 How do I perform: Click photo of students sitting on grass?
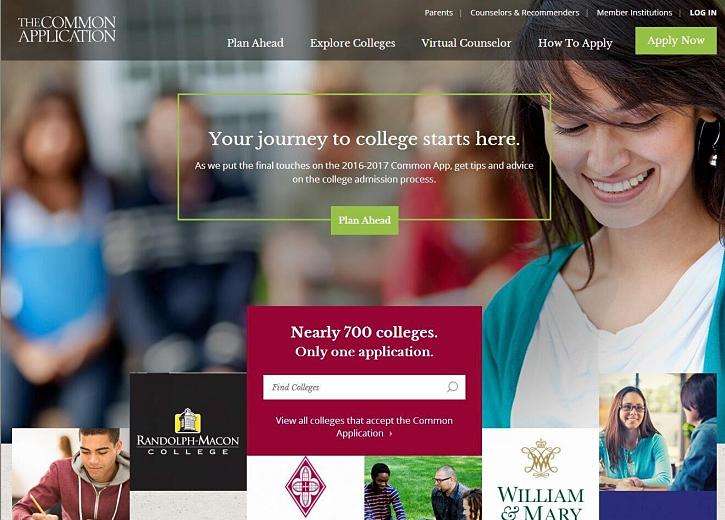click(423, 488)
